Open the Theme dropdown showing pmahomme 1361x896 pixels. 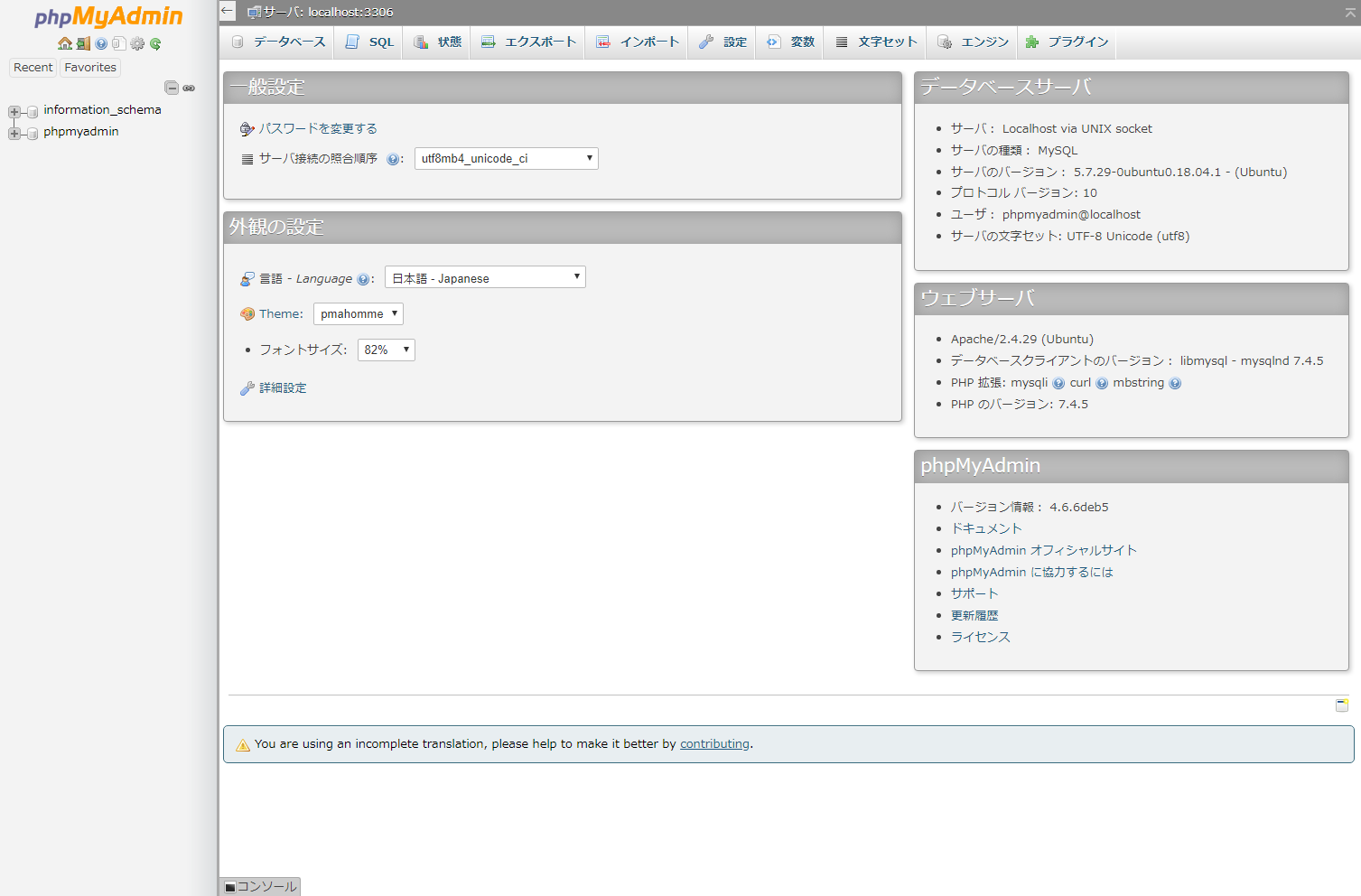coord(358,313)
